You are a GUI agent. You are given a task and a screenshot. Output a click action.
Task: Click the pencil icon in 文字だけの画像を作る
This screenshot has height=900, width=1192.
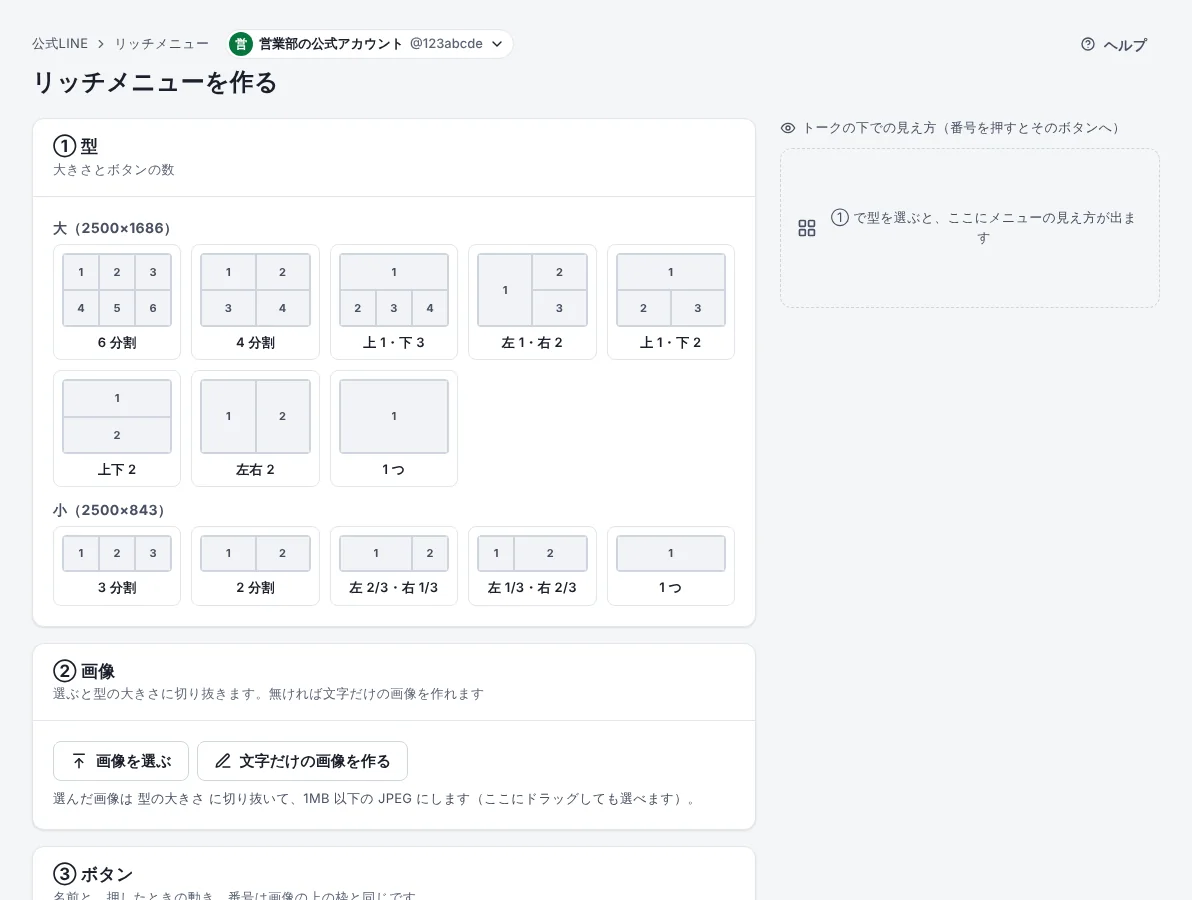pos(223,761)
